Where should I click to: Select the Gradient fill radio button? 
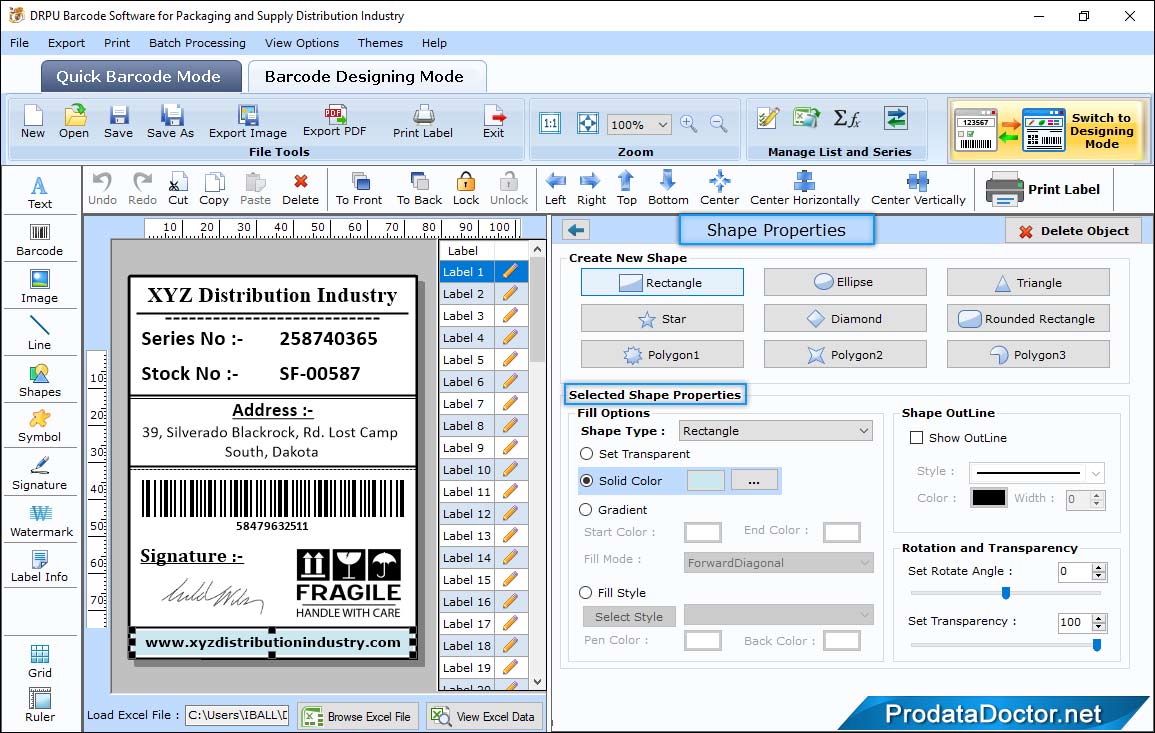pyautogui.click(x=586, y=510)
